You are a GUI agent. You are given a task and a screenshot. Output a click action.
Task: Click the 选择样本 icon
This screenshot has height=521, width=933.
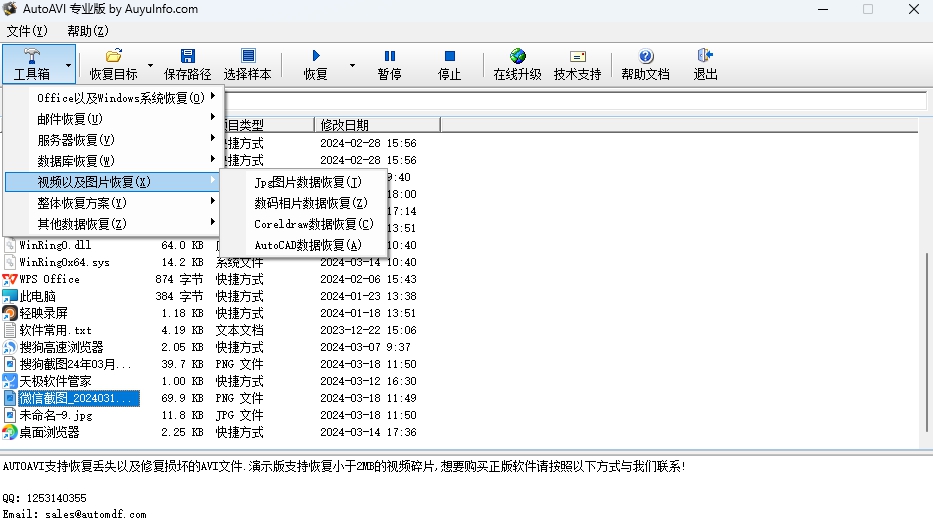(248, 56)
